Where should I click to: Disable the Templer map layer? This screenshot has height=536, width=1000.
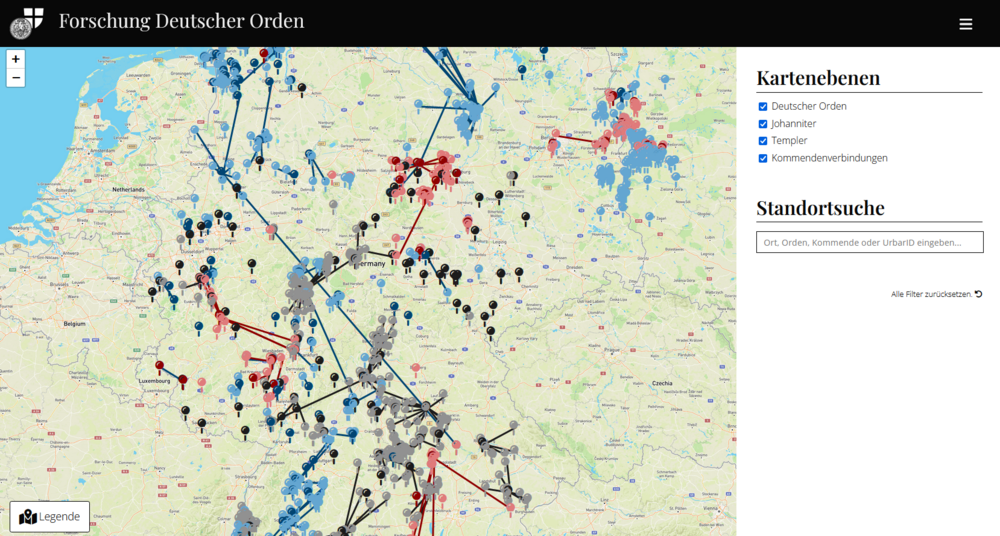[x=763, y=141]
